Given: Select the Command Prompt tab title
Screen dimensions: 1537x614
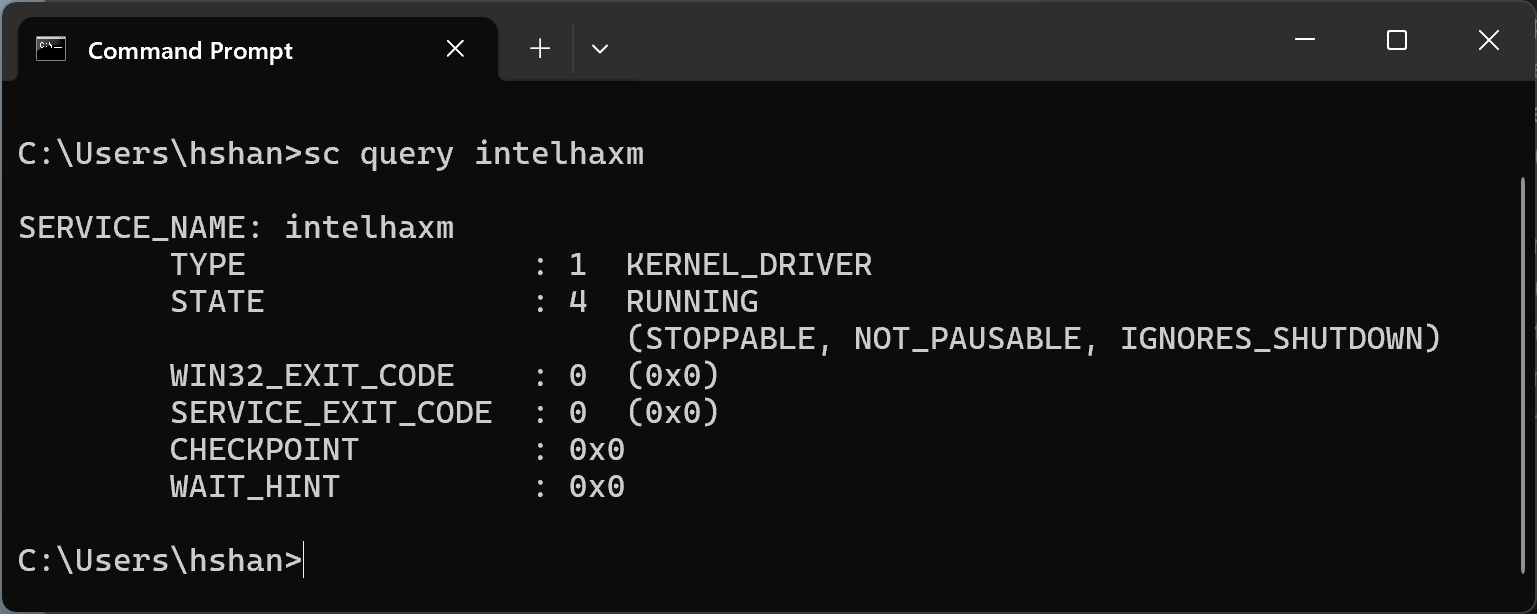Looking at the screenshot, I should [x=190, y=51].
